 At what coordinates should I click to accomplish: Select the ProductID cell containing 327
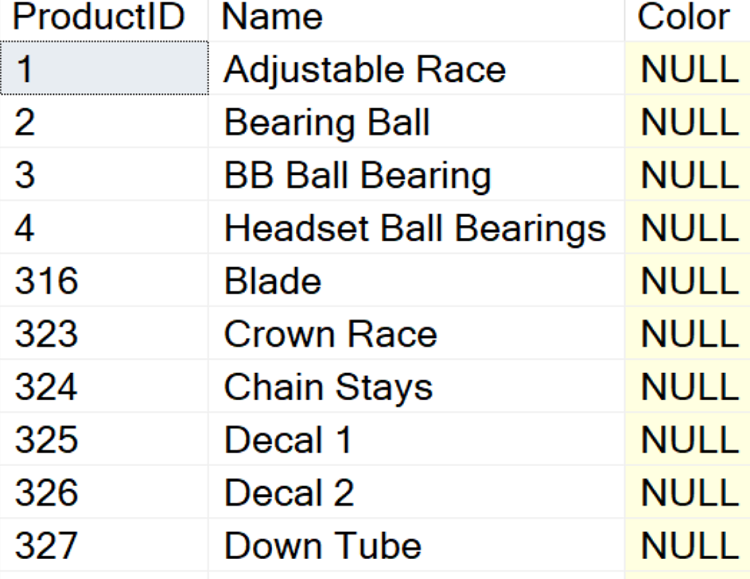pyautogui.click(x=104, y=546)
